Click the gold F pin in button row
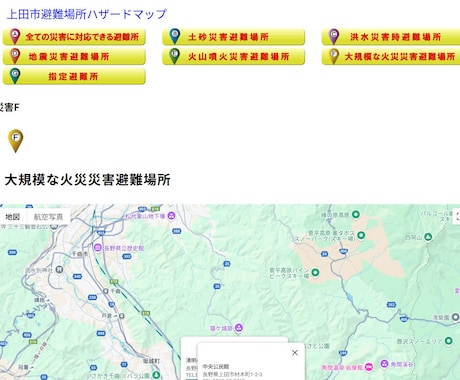This screenshot has width=460, height=380. click(334, 56)
